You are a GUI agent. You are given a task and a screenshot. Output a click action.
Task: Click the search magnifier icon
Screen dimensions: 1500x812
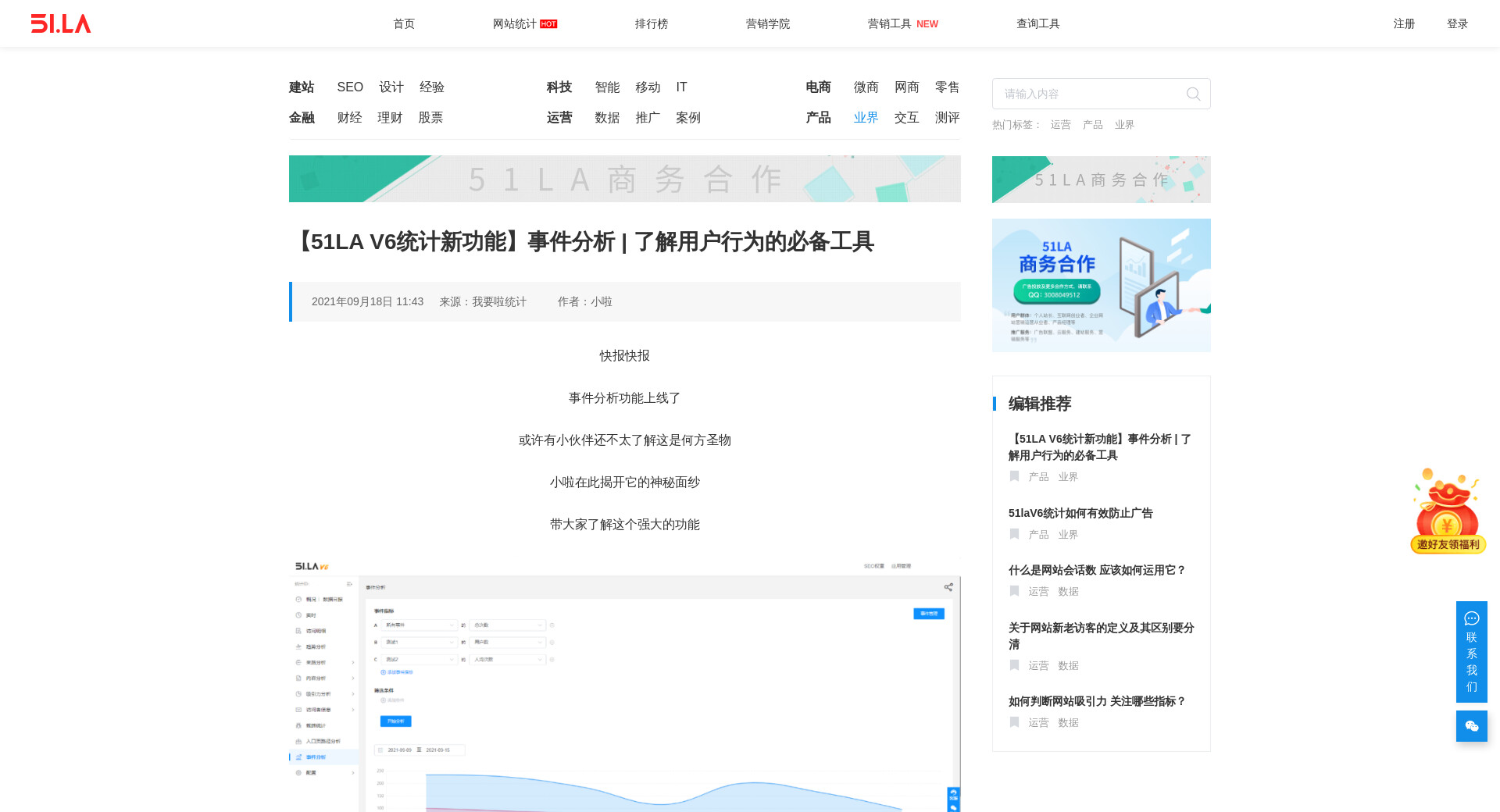[x=1193, y=94]
